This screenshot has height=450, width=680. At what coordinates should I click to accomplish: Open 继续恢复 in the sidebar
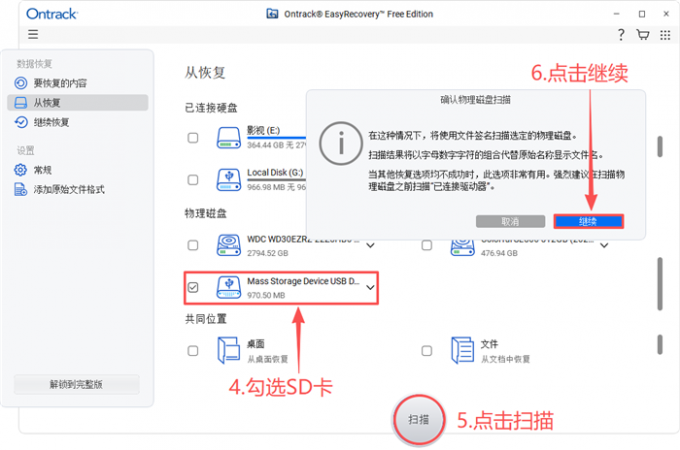(51, 123)
